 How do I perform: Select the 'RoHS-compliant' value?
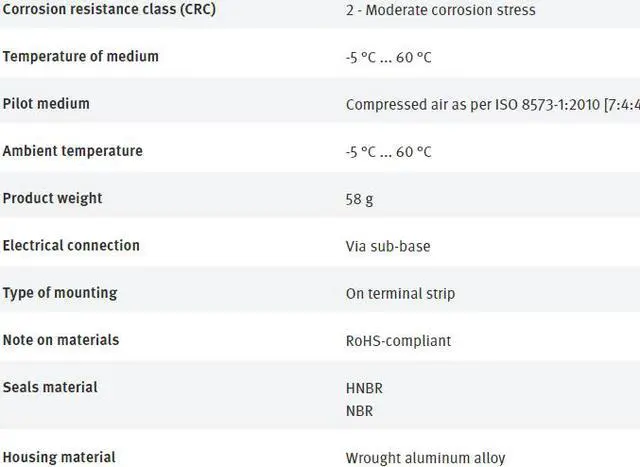point(398,341)
